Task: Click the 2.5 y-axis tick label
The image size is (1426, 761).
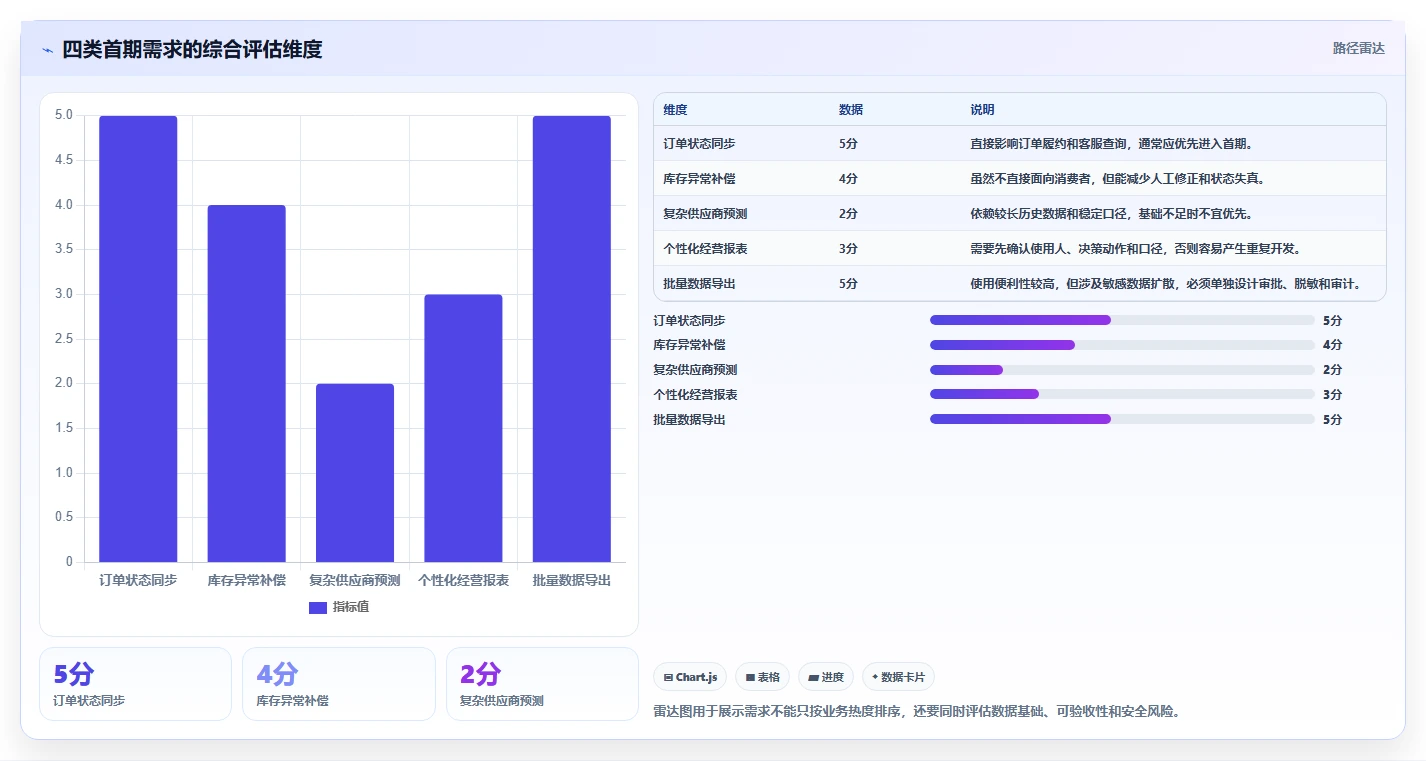Action: [64, 339]
